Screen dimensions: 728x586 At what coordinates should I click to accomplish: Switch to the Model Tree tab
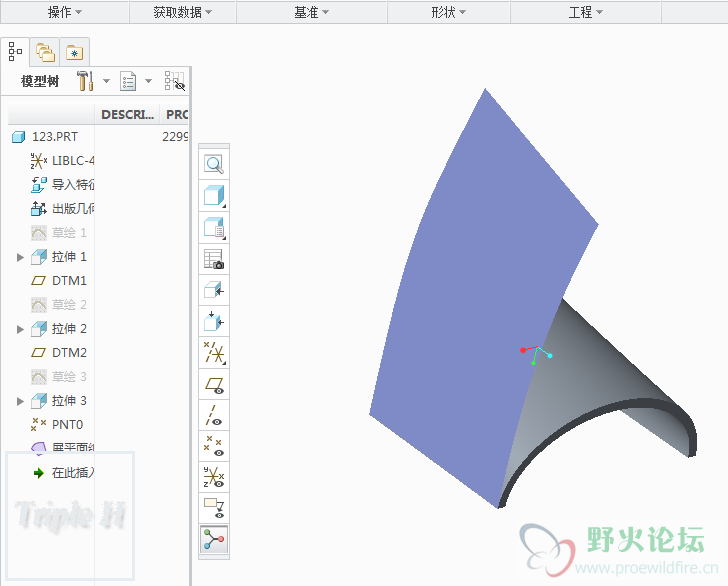pos(15,52)
